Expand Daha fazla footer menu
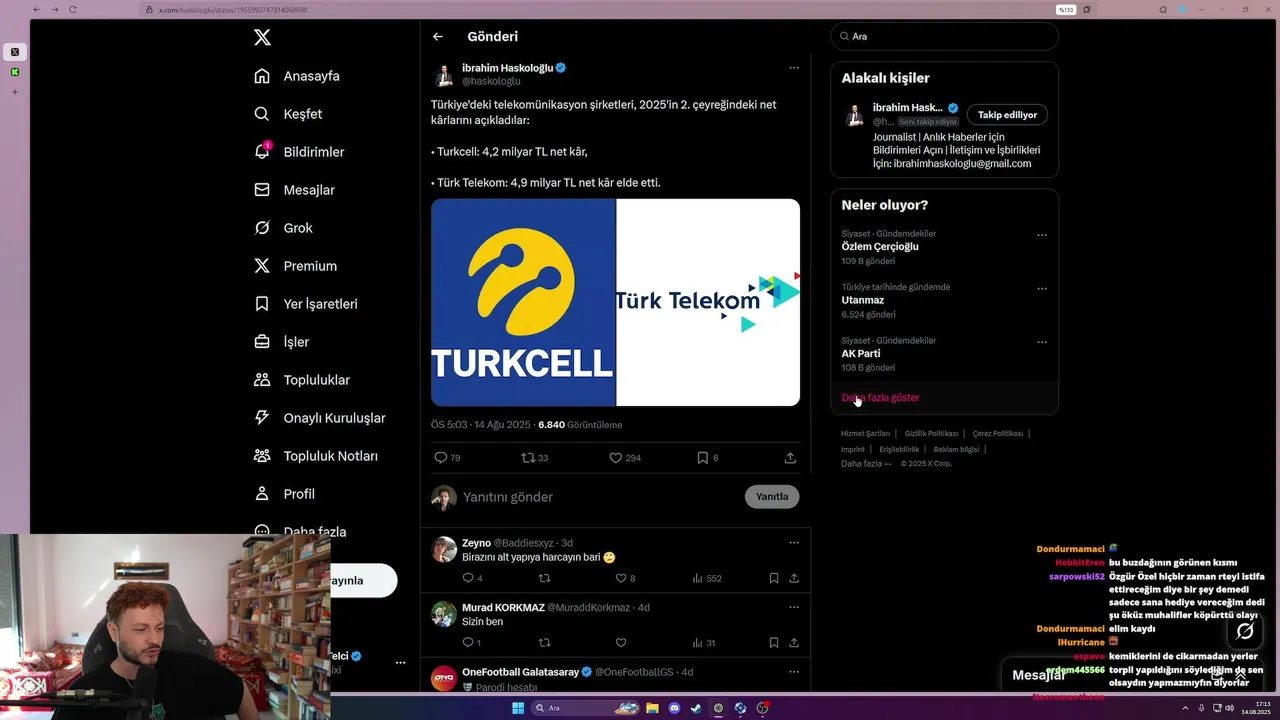Screen dimensions: 1280x720 (866, 464)
